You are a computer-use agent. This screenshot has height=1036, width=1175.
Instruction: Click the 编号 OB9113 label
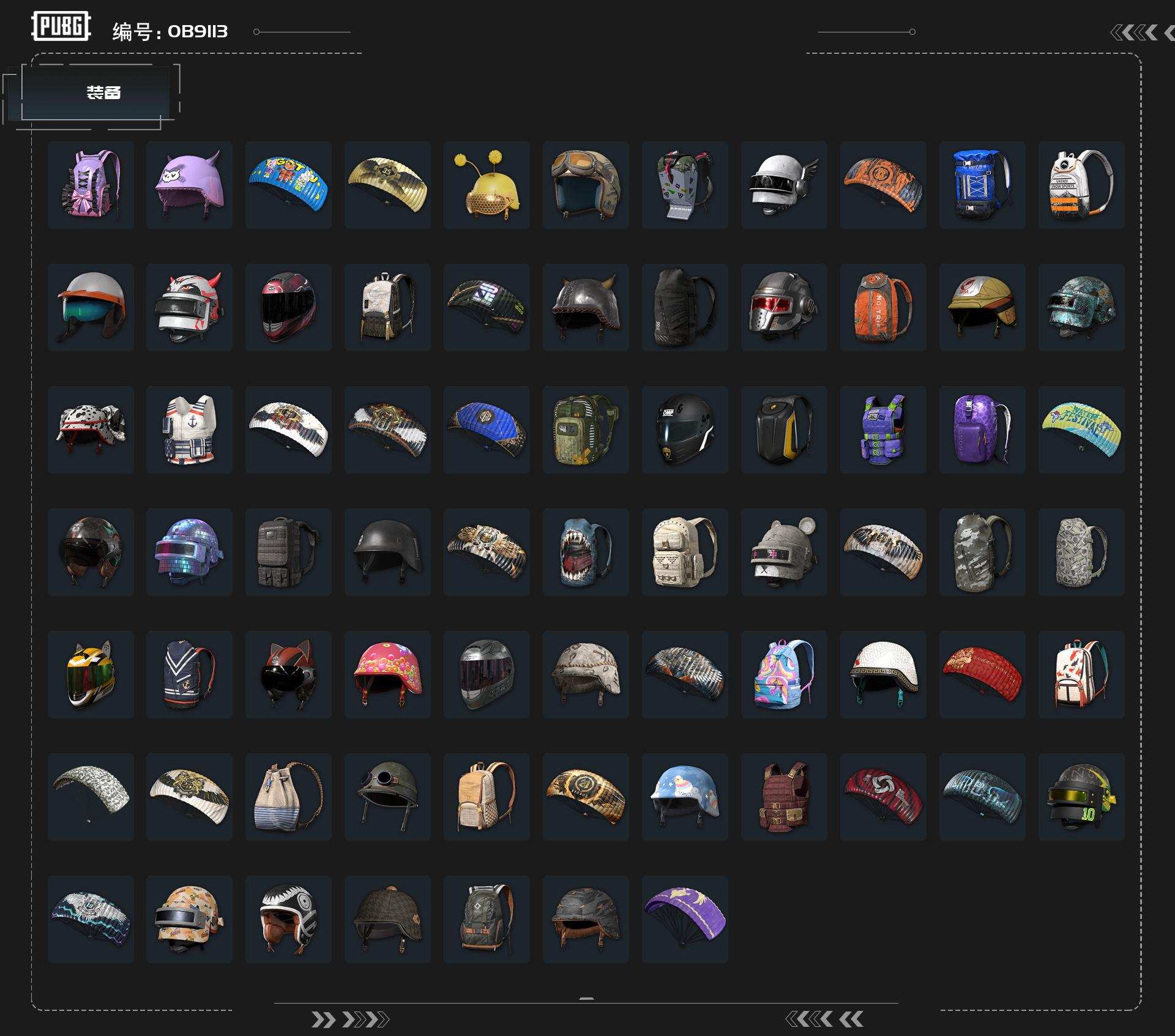pyautogui.click(x=170, y=31)
